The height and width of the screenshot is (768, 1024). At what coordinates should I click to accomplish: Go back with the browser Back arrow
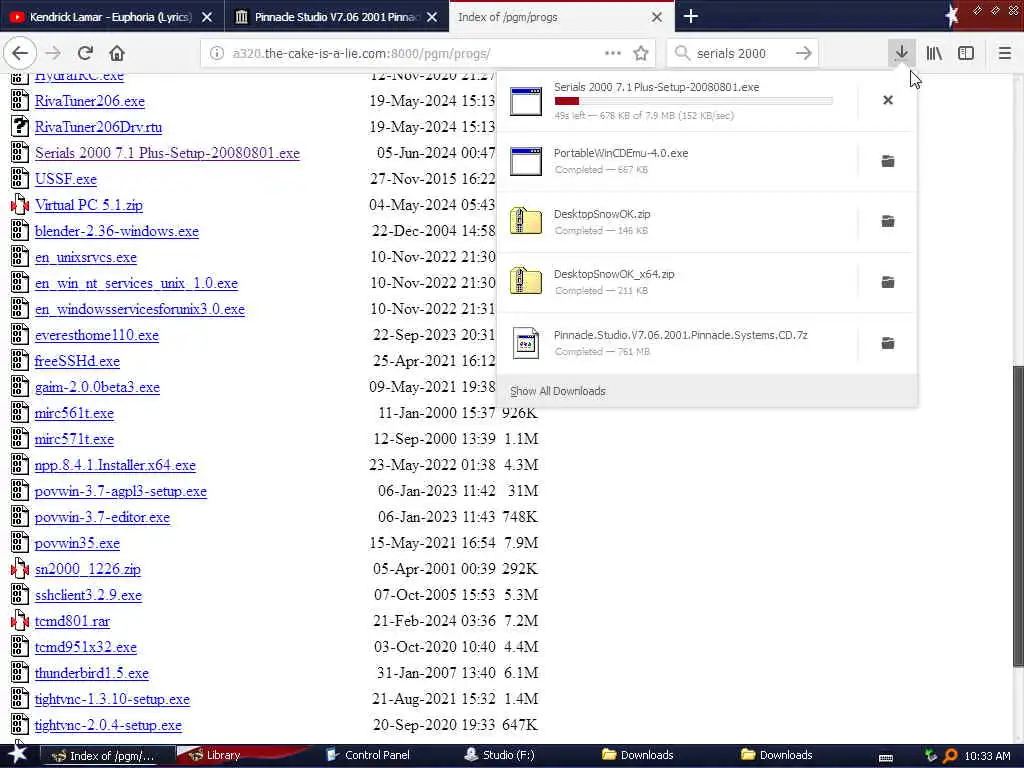coord(20,53)
